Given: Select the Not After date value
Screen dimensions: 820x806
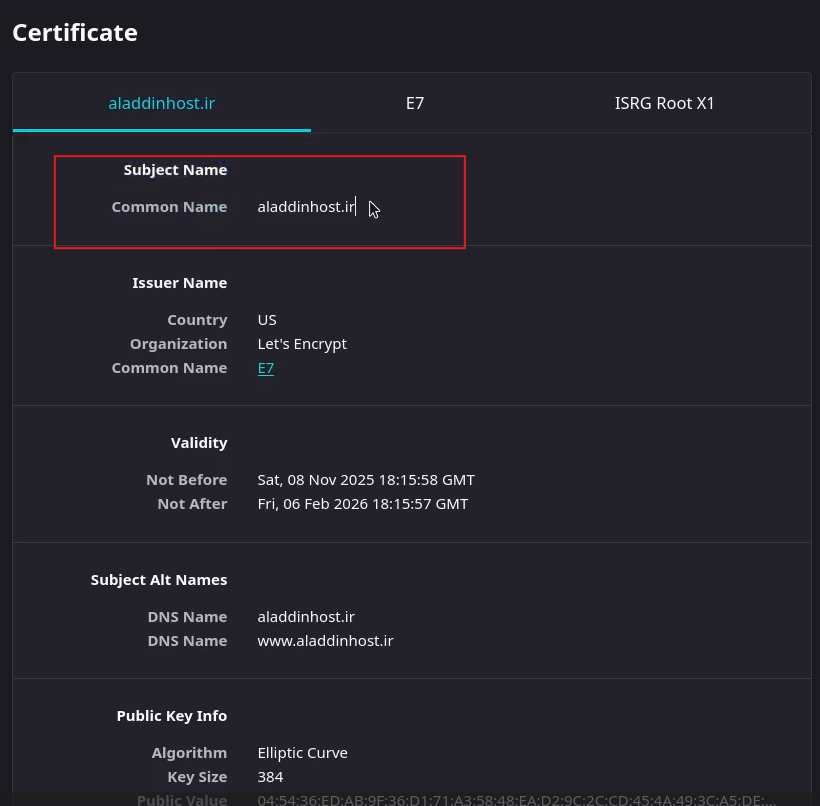Looking at the screenshot, I should (362, 504).
